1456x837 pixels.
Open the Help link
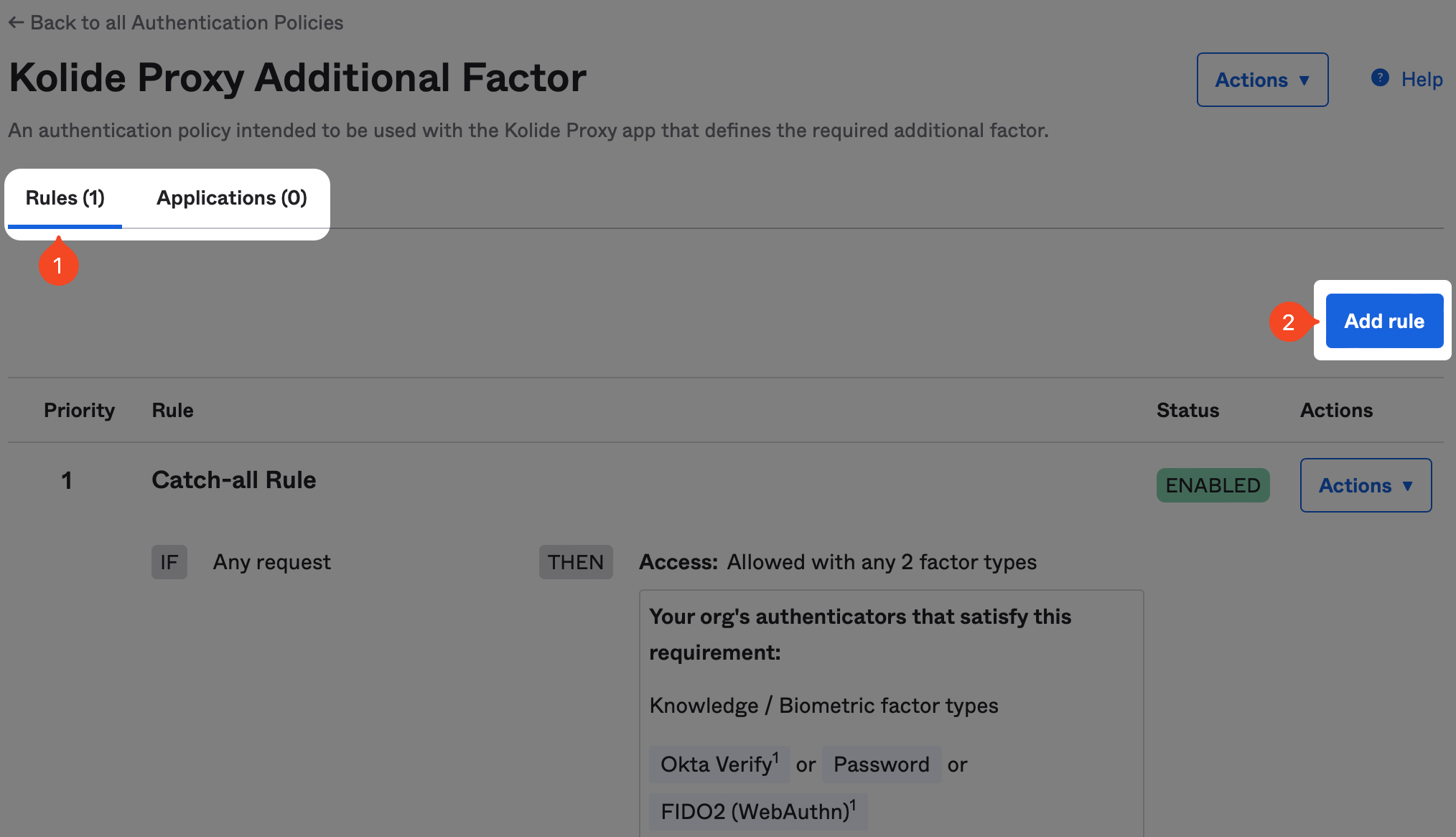pos(1422,79)
